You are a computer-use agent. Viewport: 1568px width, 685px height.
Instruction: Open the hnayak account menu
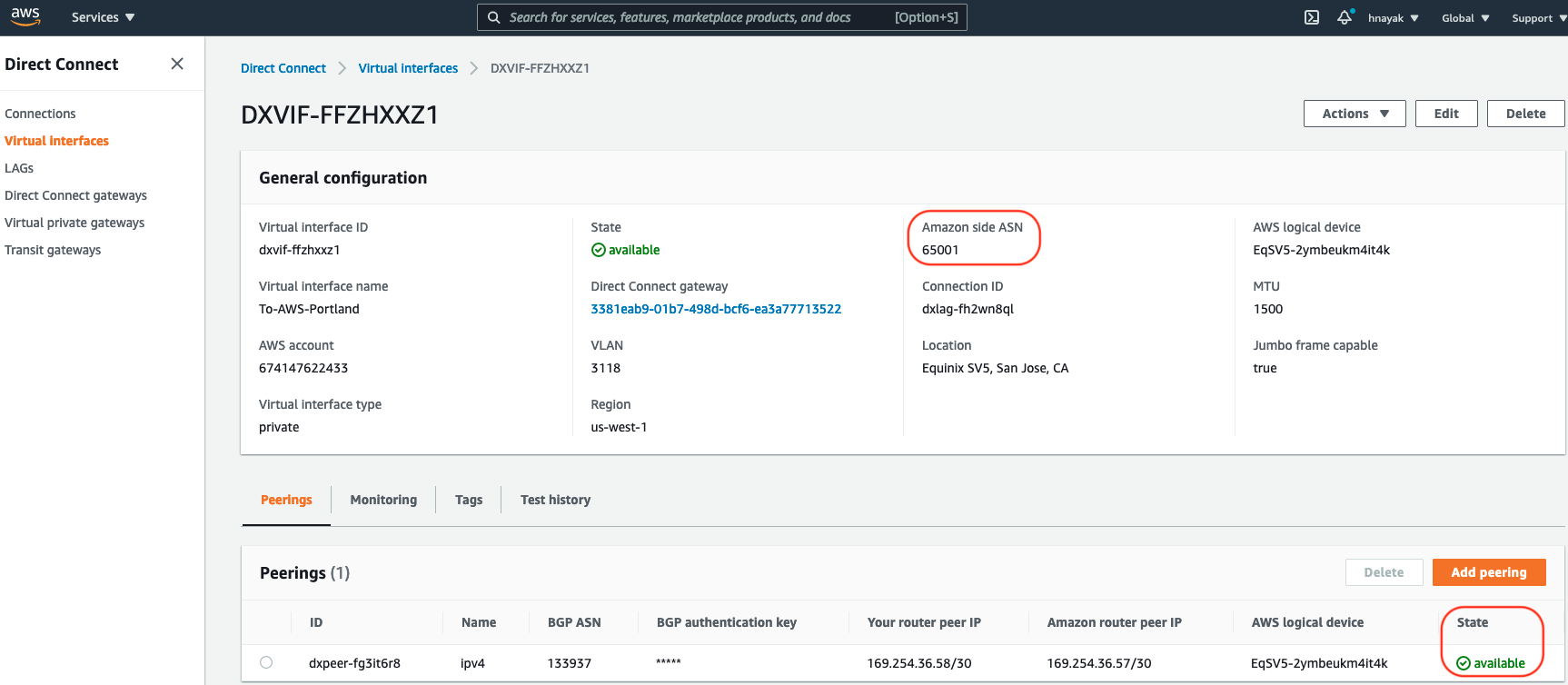click(1393, 18)
